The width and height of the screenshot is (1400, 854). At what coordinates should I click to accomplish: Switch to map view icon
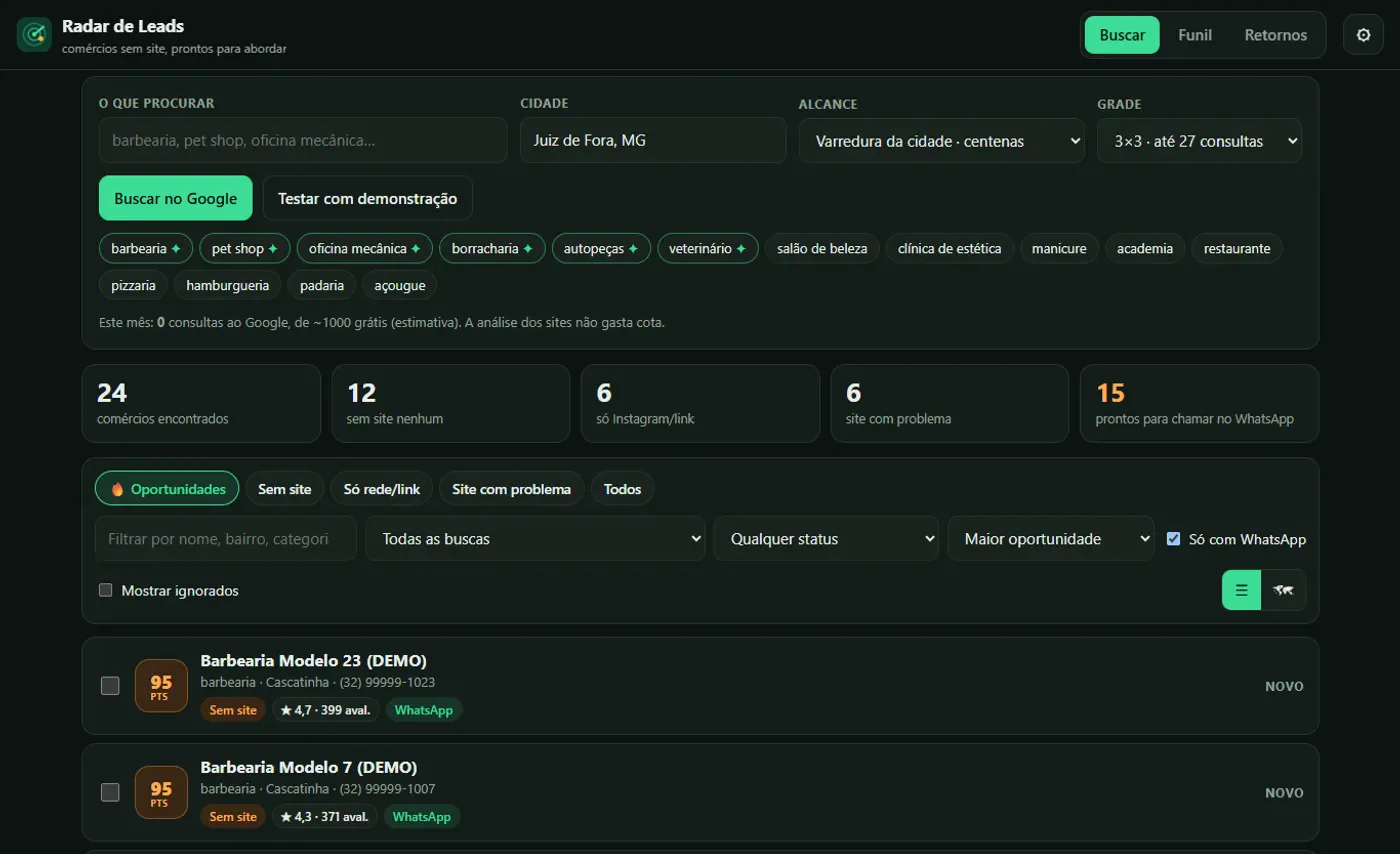pyautogui.click(x=1284, y=590)
